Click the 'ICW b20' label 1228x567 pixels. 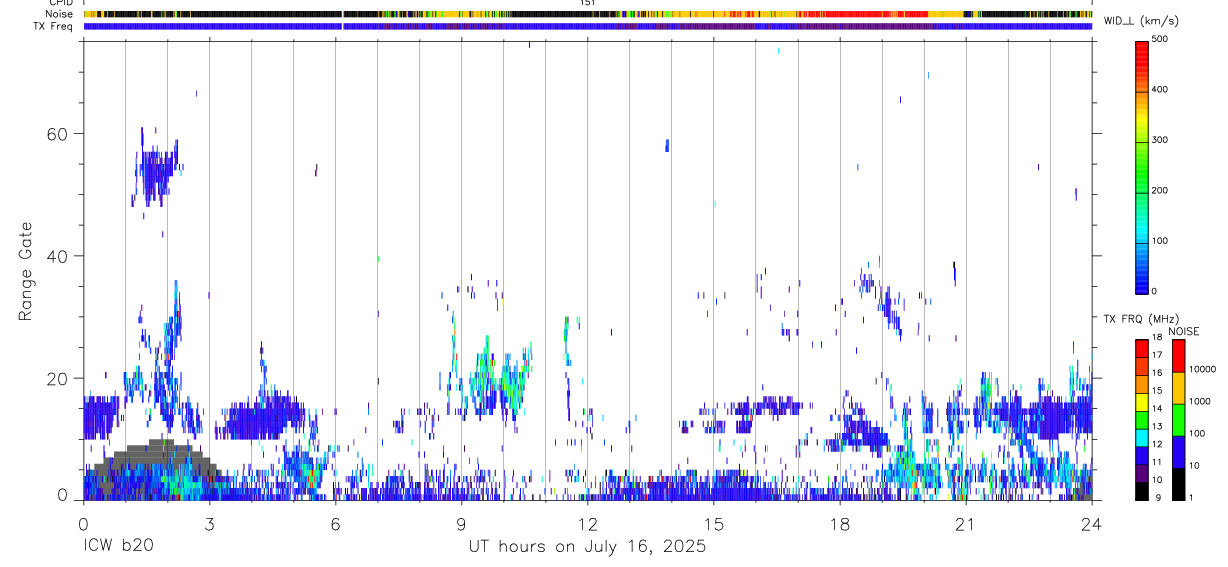coord(118,547)
